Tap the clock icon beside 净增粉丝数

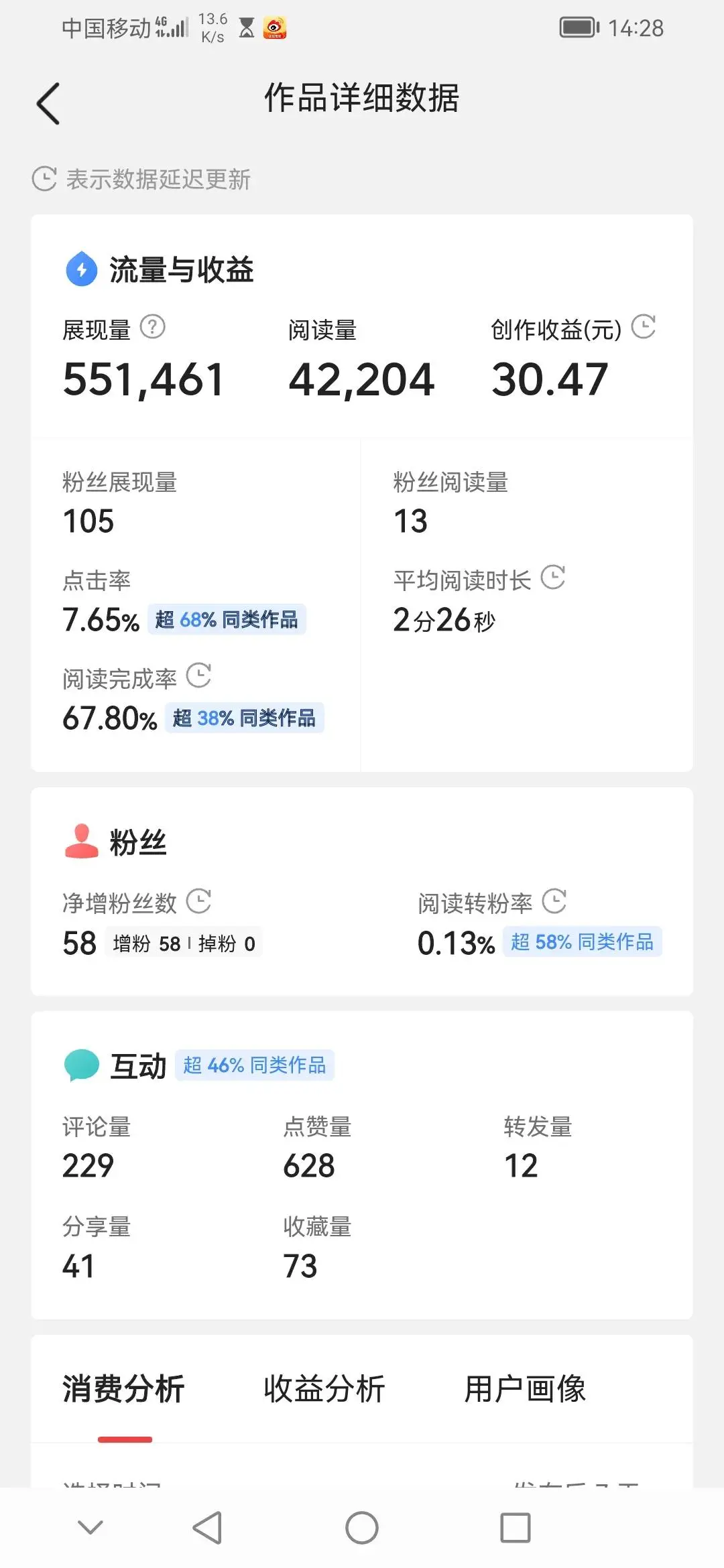point(198,901)
